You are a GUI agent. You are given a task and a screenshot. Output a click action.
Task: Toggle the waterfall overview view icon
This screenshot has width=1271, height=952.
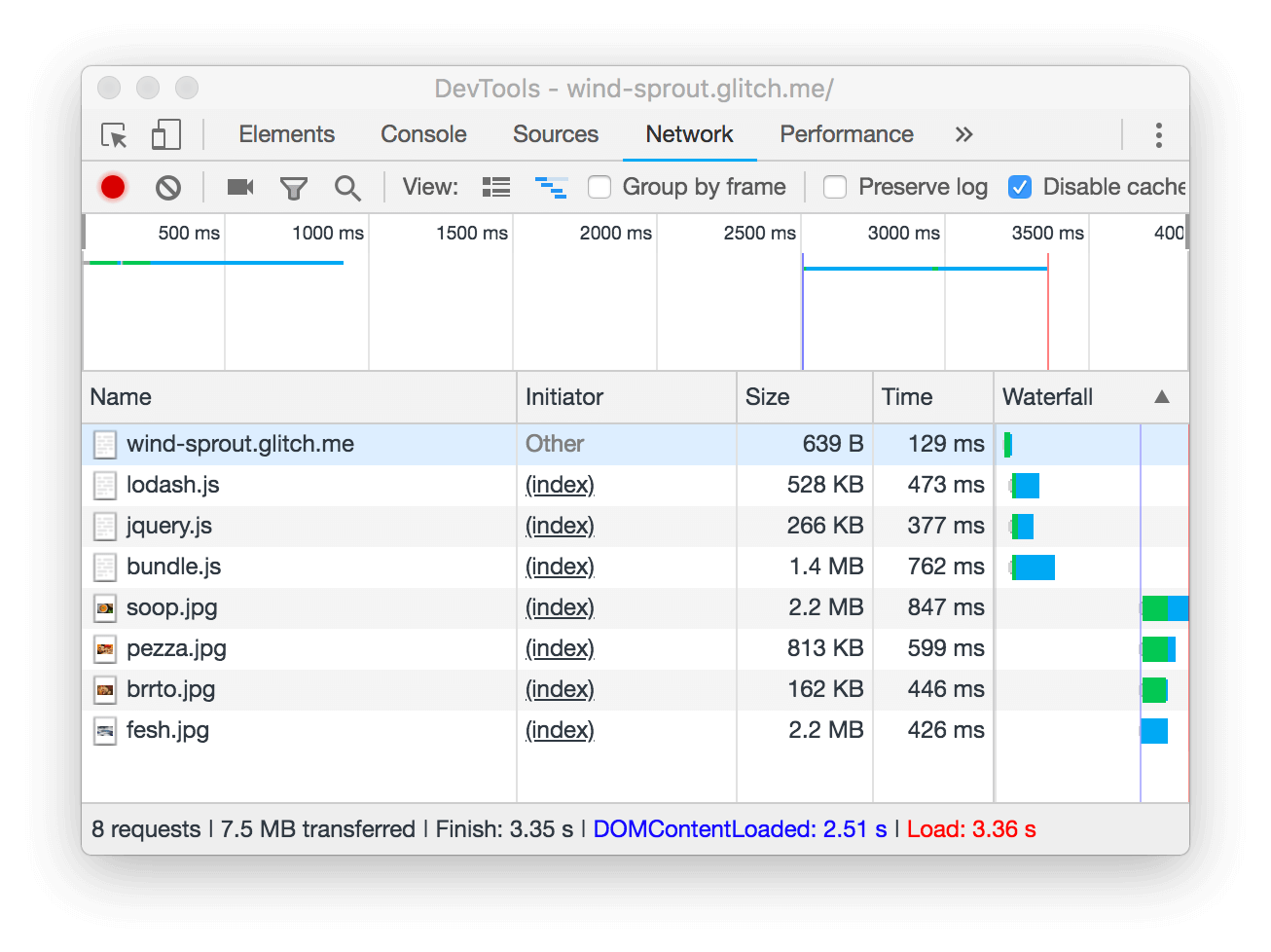tap(552, 187)
